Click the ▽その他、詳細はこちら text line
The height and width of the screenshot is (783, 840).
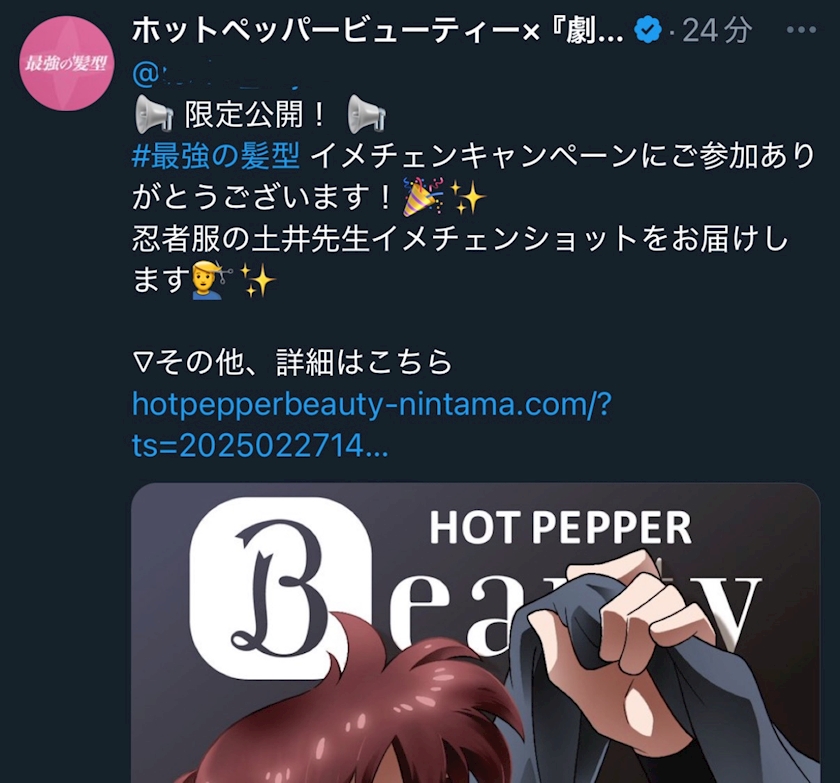292,362
